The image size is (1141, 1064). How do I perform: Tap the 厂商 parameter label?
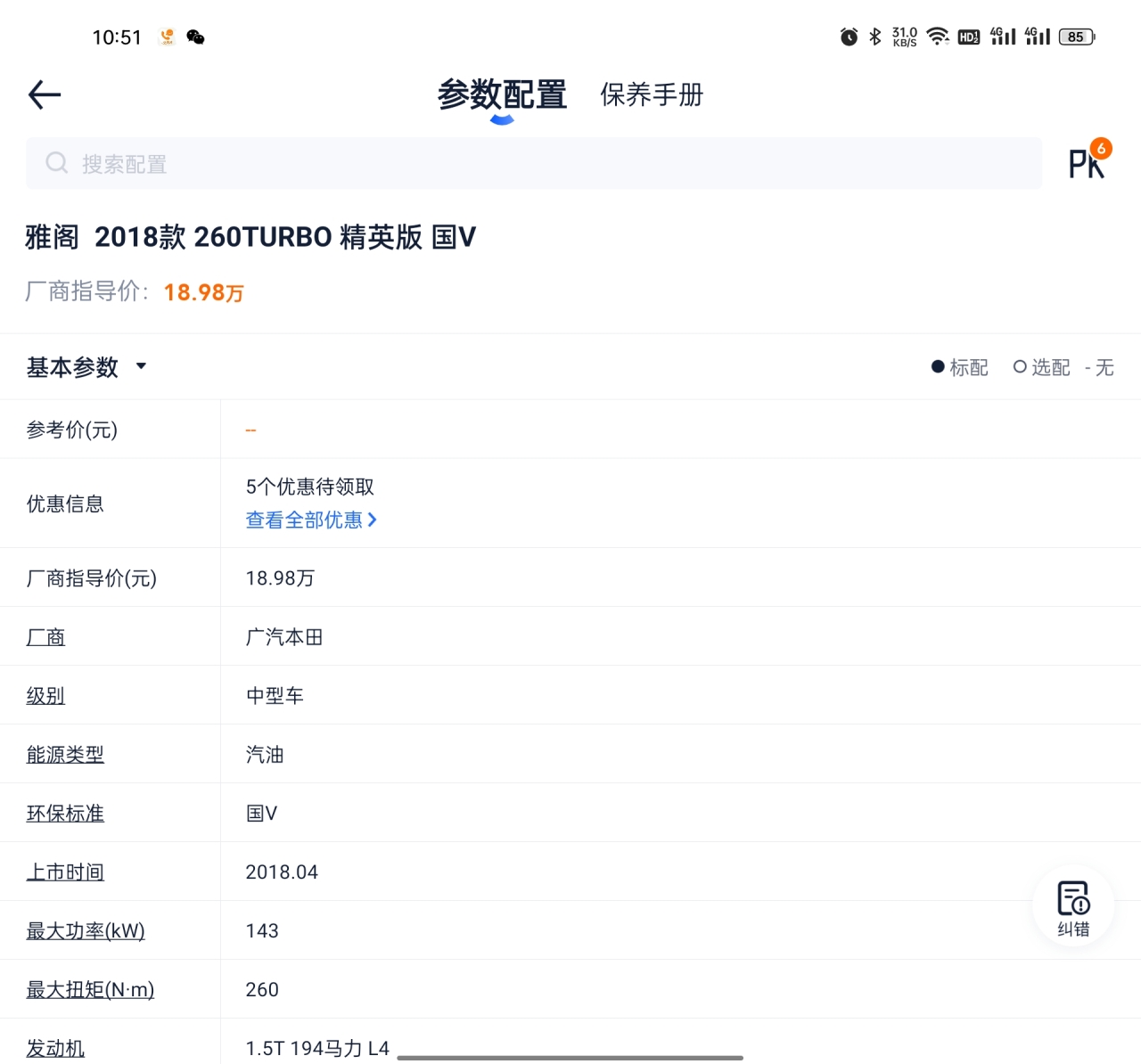pos(45,637)
